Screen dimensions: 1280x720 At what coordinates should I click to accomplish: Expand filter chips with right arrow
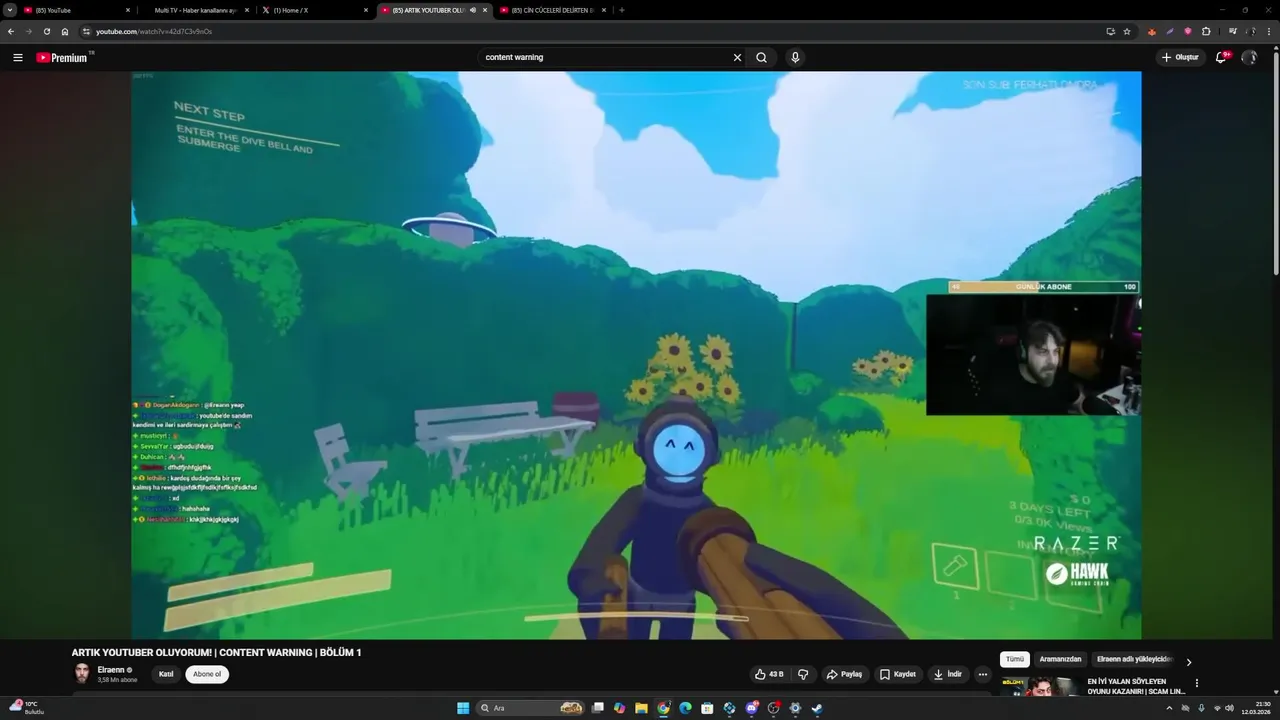pyautogui.click(x=1189, y=661)
